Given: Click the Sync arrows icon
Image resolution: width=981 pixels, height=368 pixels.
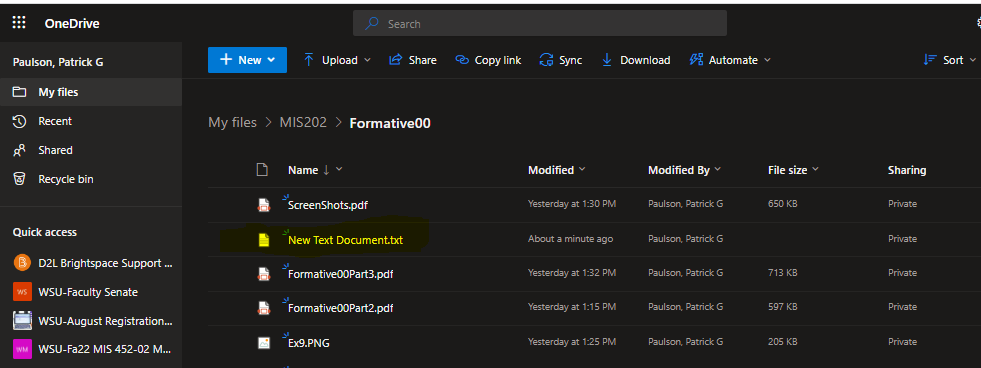Looking at the screenshot, I should click(x=546, y=60).
